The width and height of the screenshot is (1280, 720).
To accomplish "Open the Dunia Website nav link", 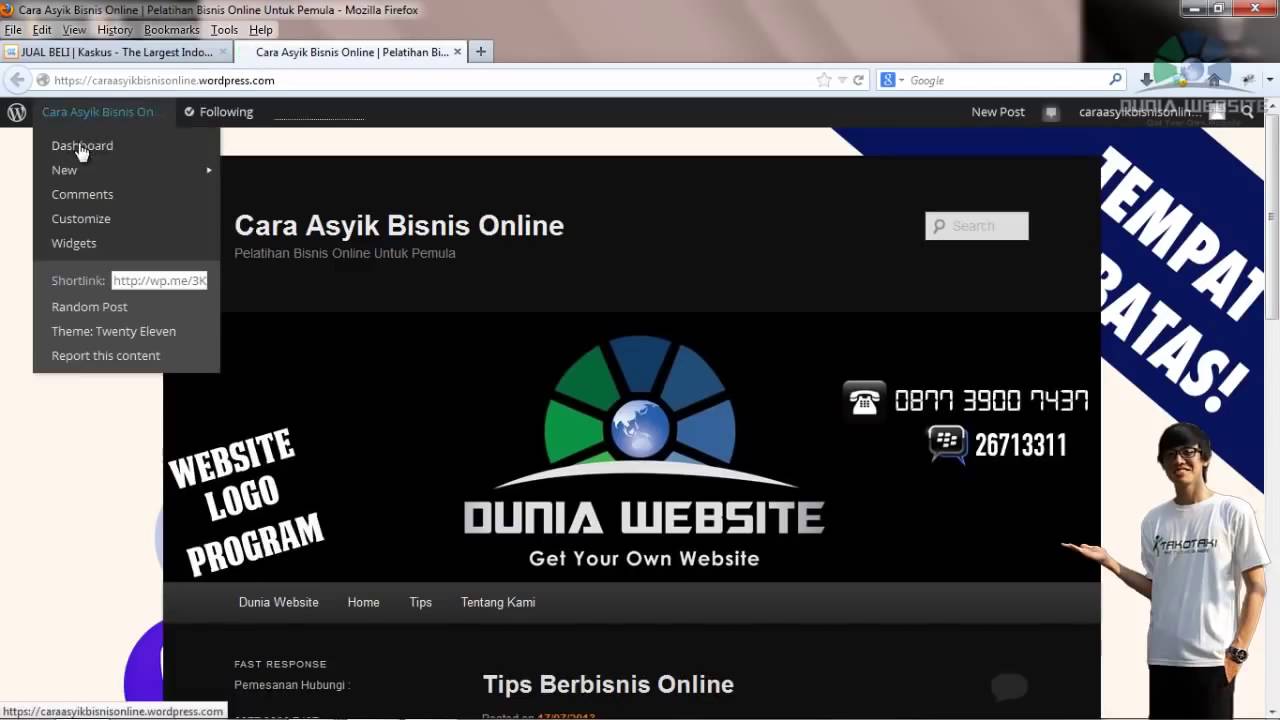I will coord(279,603).
